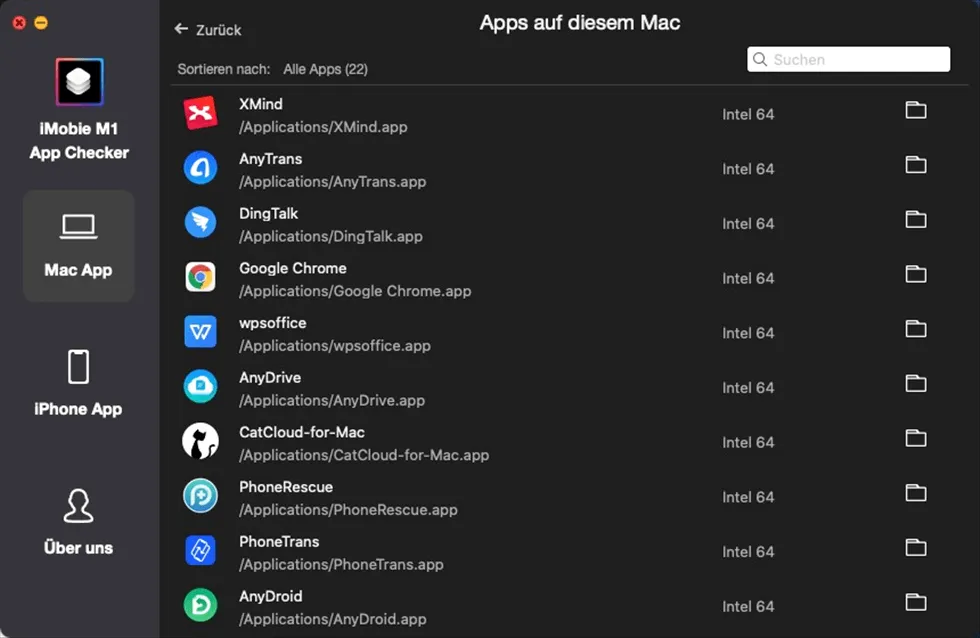The width and height of the screenshot is (980, 638).
Task: Go back using the Zurück button
Action: (207, 30)
